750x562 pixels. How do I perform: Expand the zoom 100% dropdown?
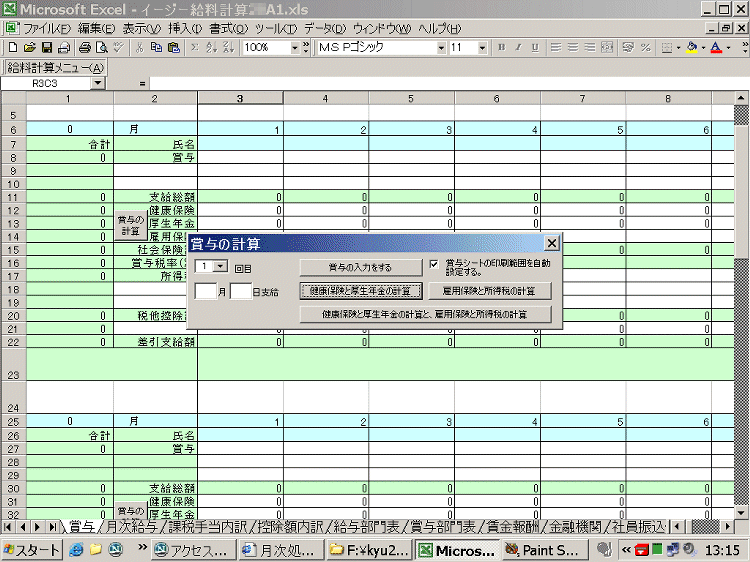point(294,47)
